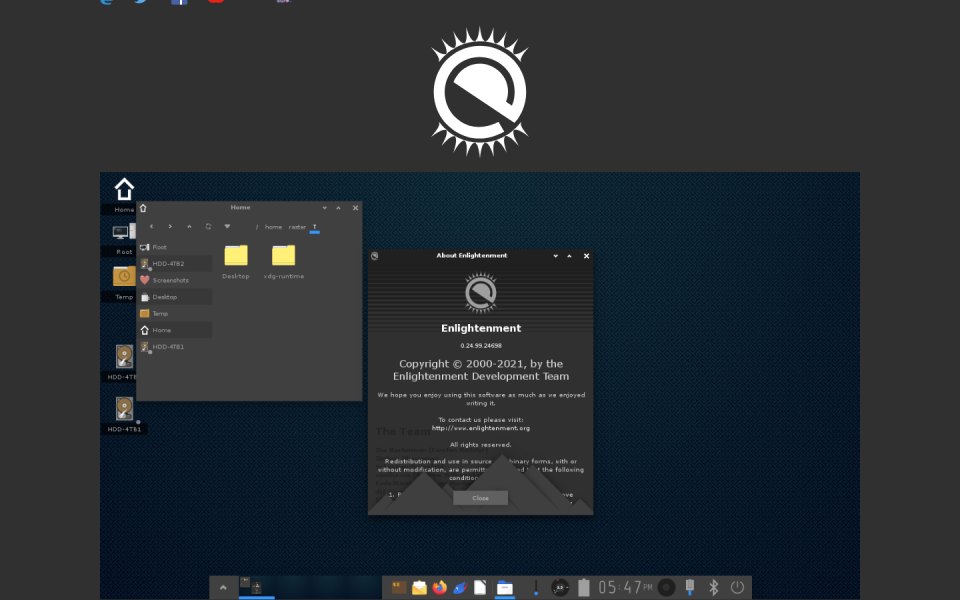Click the 'home' path breadcrumb
Viewport: 960px width, 600px height.
pos(273,227)
